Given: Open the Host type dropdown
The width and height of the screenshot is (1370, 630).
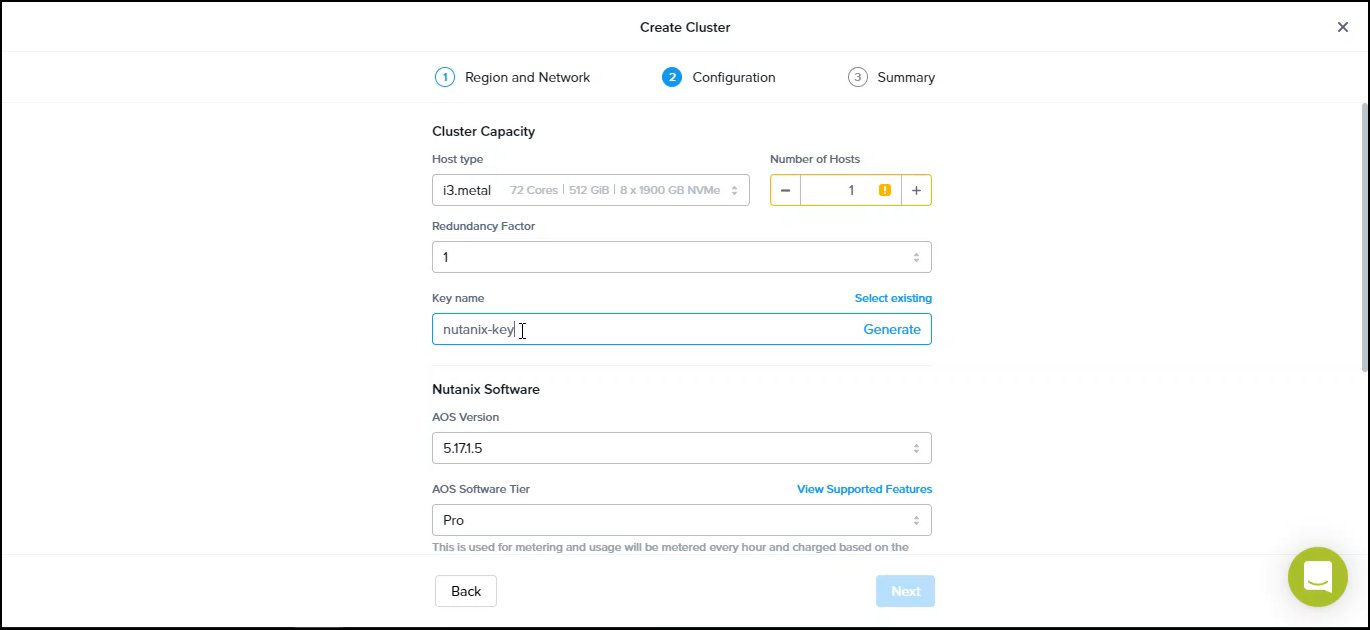Looking at the screenshot, I should pos(590,190).
